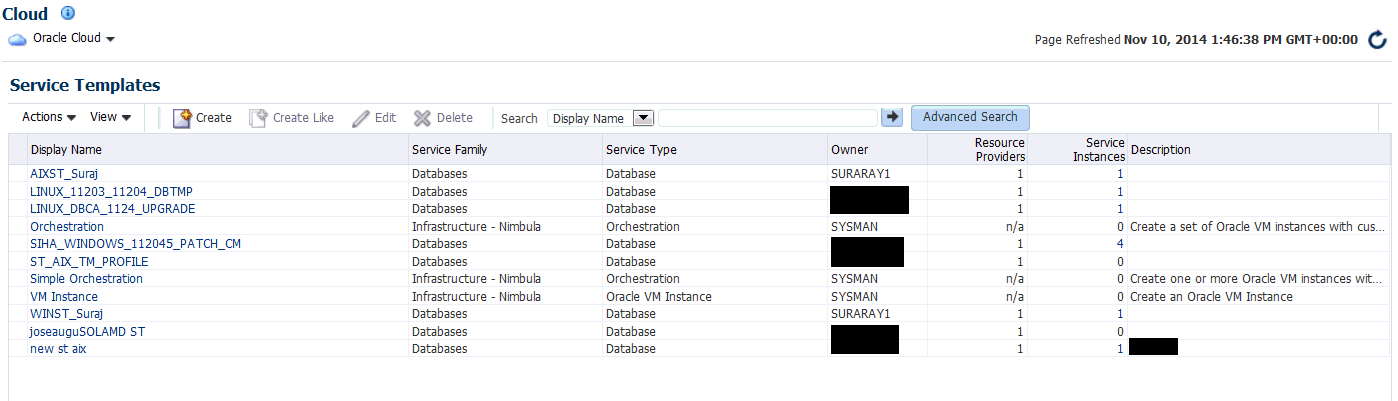Click the Create button
This screenshot has width=1398, height=401.
(x=202, y=118)
